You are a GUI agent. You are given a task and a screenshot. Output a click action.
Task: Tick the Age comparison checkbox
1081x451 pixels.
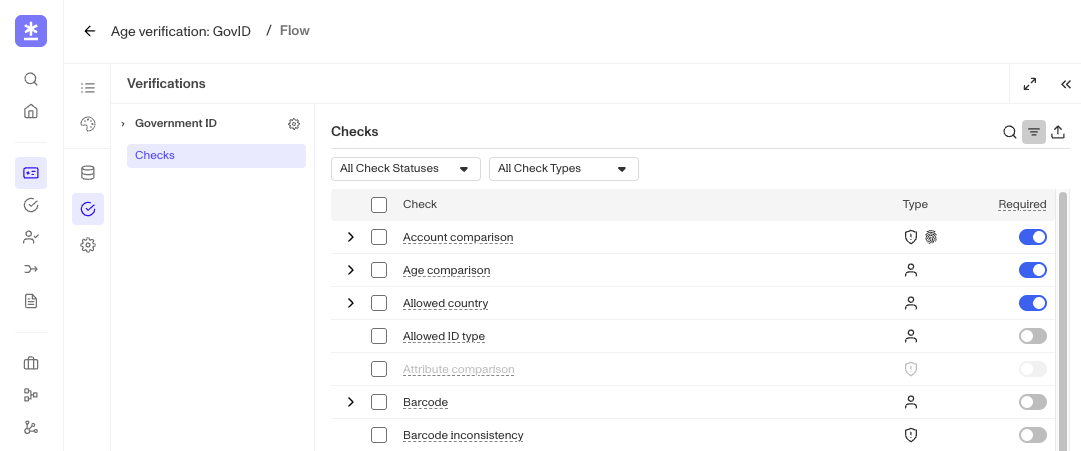(x=379, y=270)
